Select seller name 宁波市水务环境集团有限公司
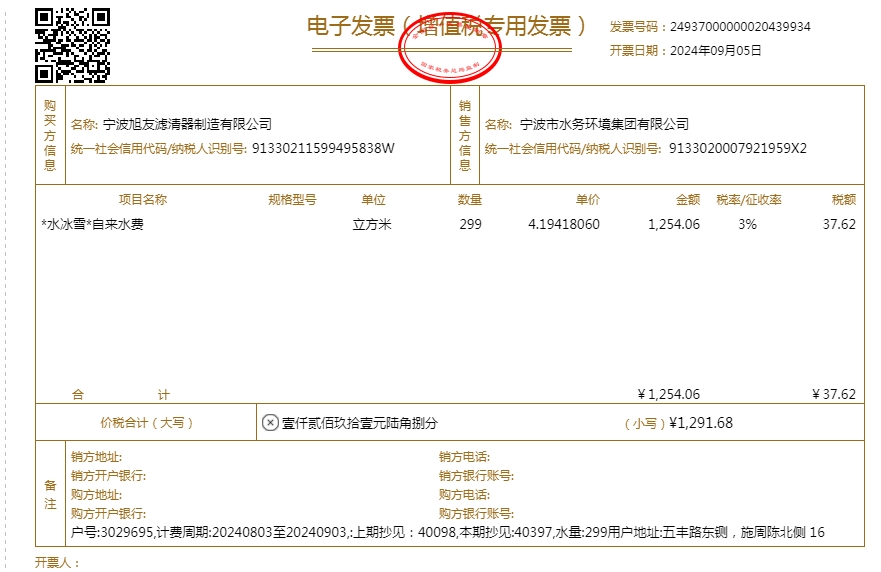This screenshot has width=881, height=572. pos(604,124)
